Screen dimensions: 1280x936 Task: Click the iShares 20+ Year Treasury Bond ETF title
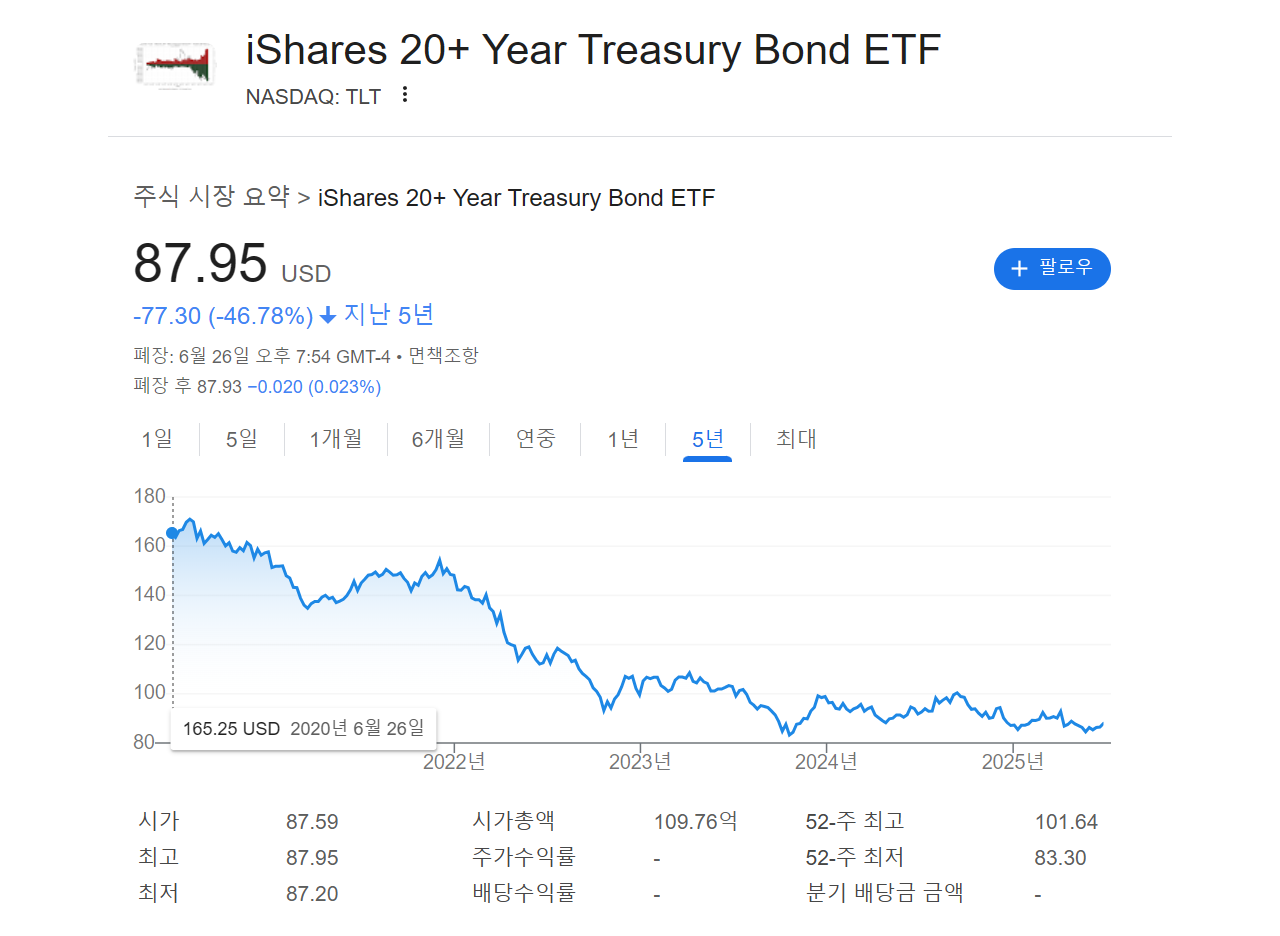(x=593, y=50)
